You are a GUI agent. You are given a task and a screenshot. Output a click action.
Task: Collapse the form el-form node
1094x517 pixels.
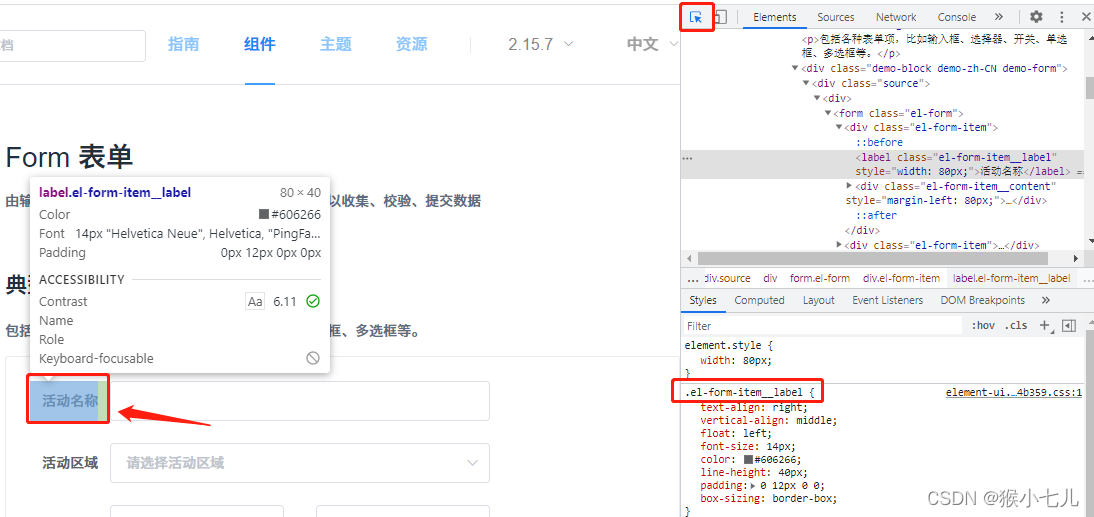click(827, 113)
